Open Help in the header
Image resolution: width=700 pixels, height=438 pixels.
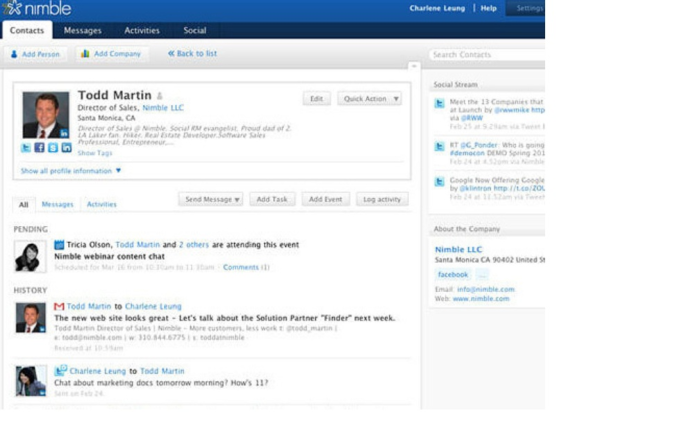pyautogui.click(x=488, y=8)
